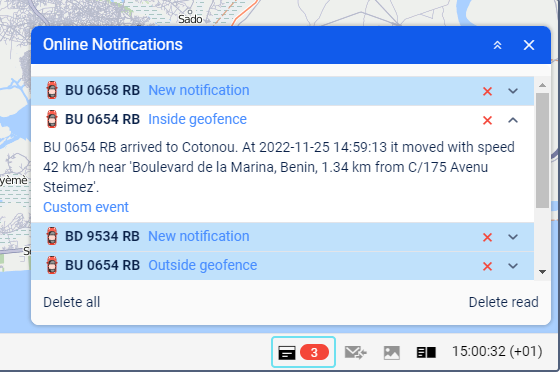Click the car icon beside BD 9534 RB
560x372 pixels.
52,236
